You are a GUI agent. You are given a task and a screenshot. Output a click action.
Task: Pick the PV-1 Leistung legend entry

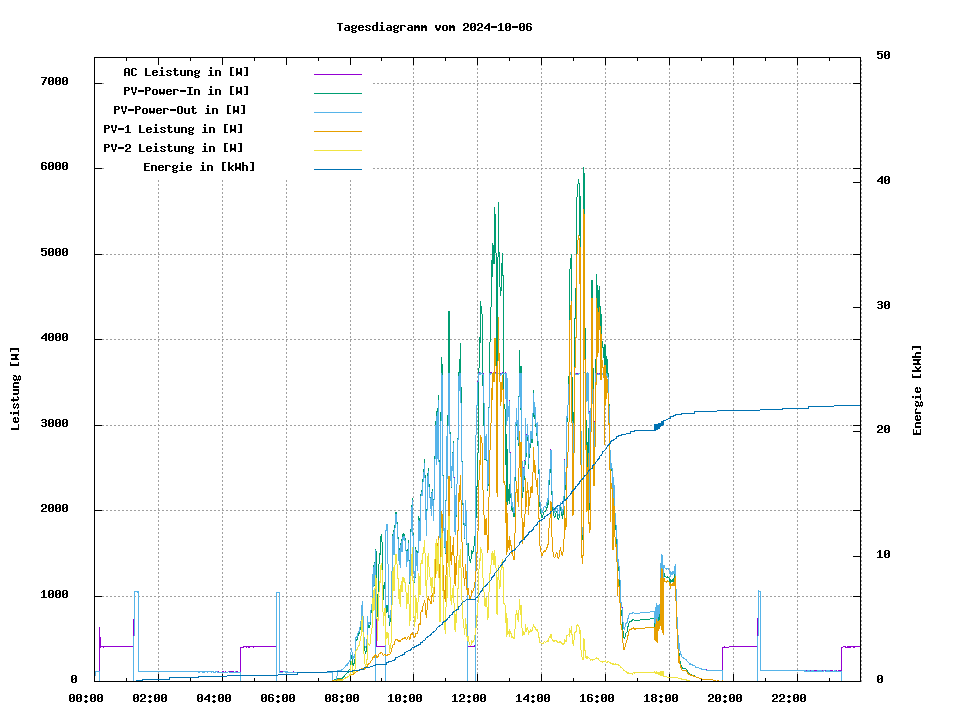173,129
